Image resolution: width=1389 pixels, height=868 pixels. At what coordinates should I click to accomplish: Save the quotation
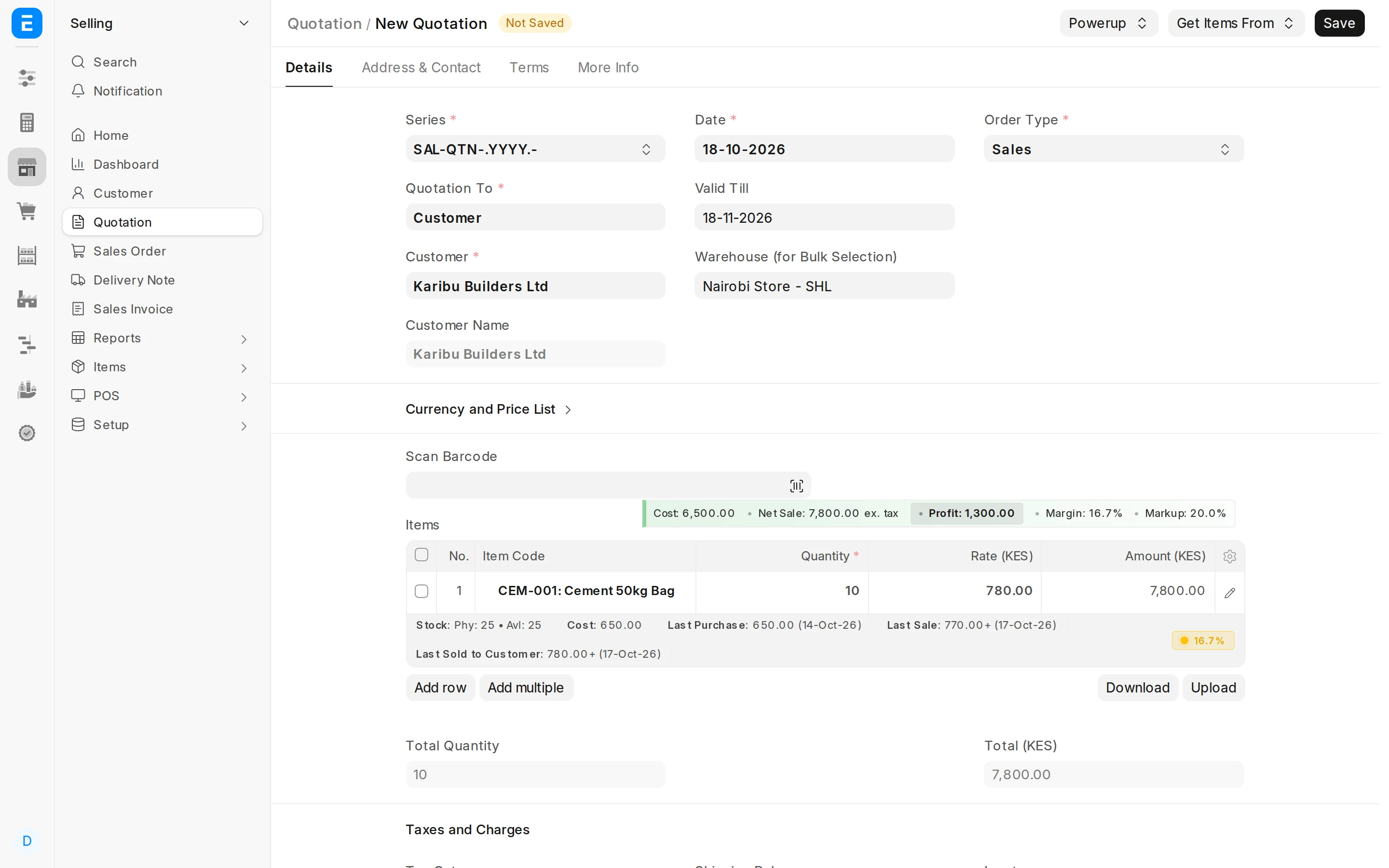pyautogui.click(x=1339, y=23)
